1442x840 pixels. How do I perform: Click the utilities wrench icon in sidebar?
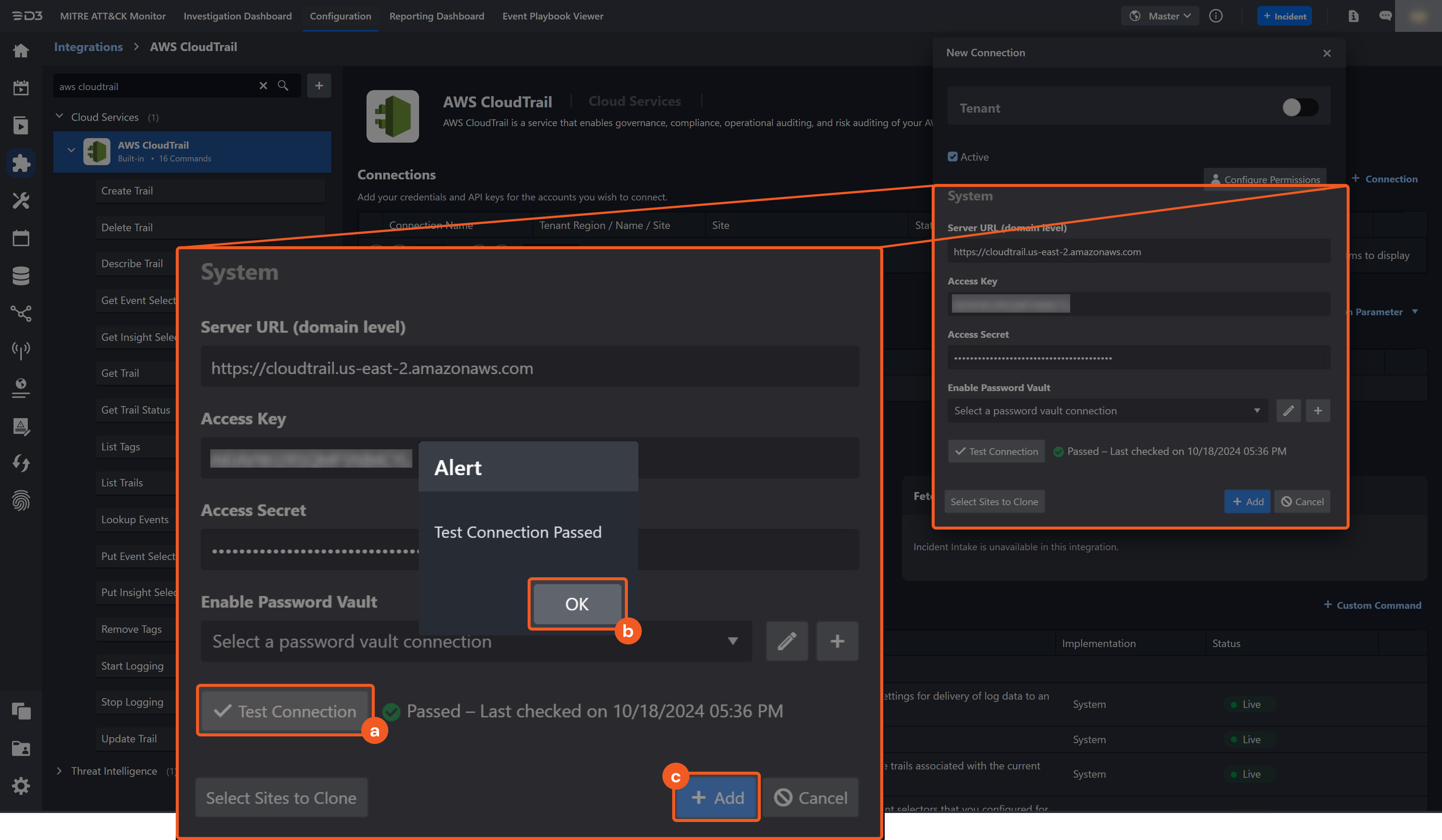coord(21,200)
